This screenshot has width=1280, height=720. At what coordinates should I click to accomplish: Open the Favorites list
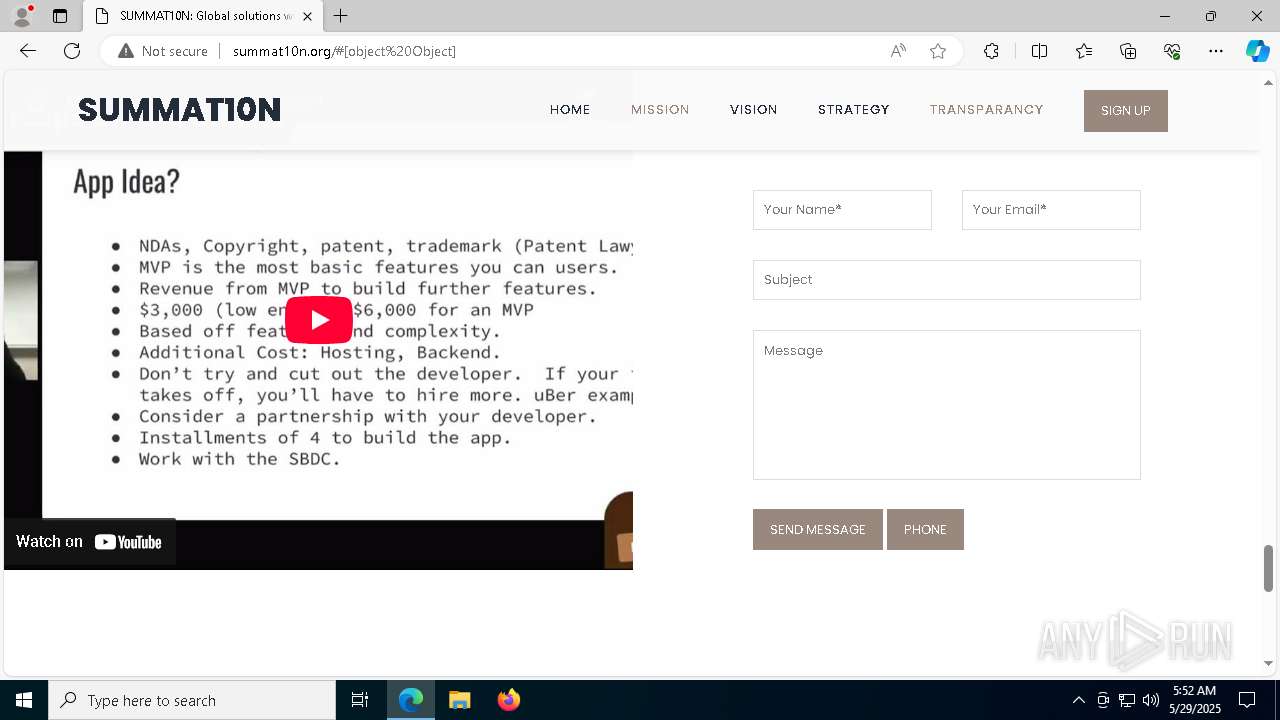[1084, 51]
